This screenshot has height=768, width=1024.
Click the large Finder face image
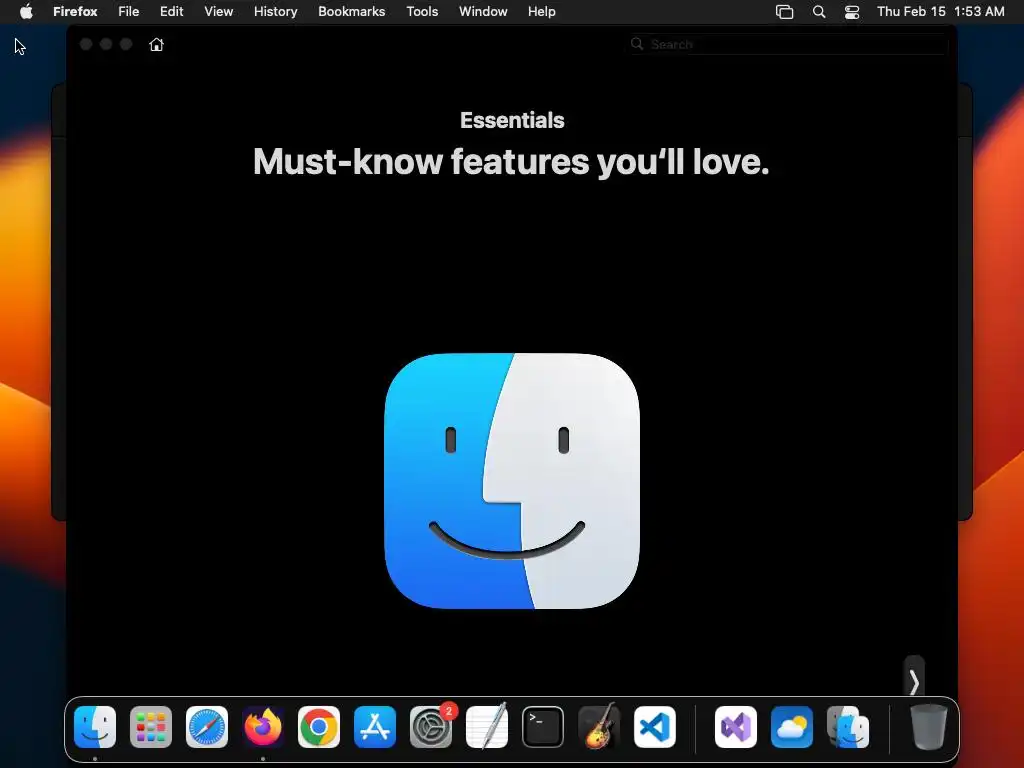coord(512,481)
